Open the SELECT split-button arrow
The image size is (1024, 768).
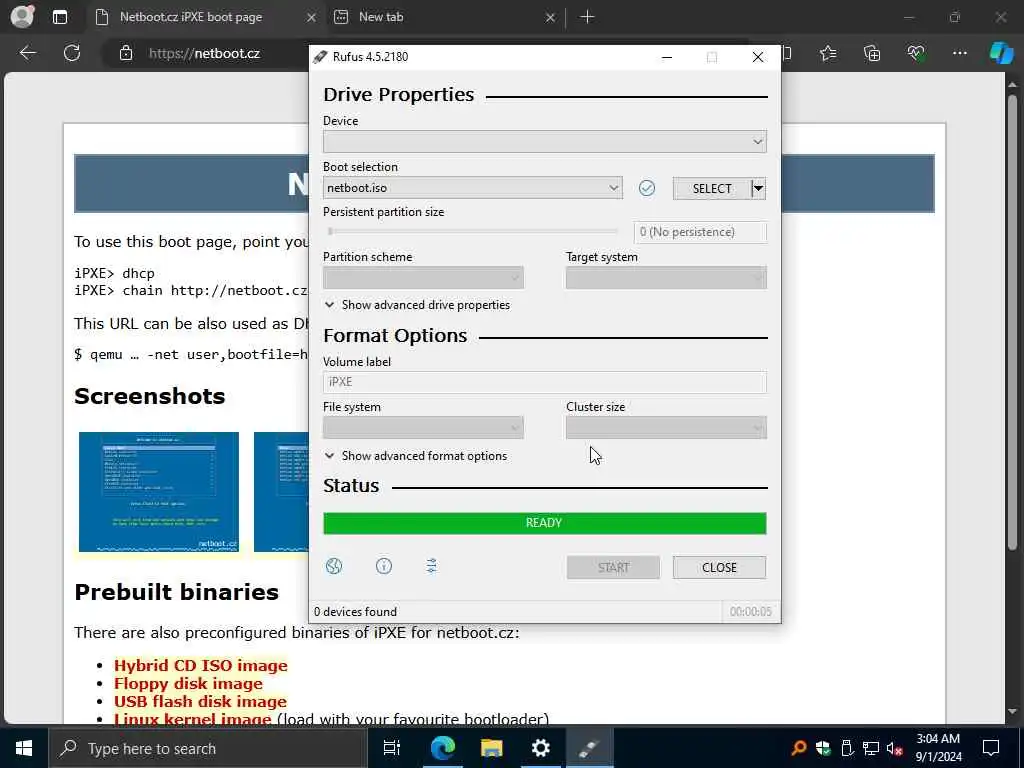point(758,188)
